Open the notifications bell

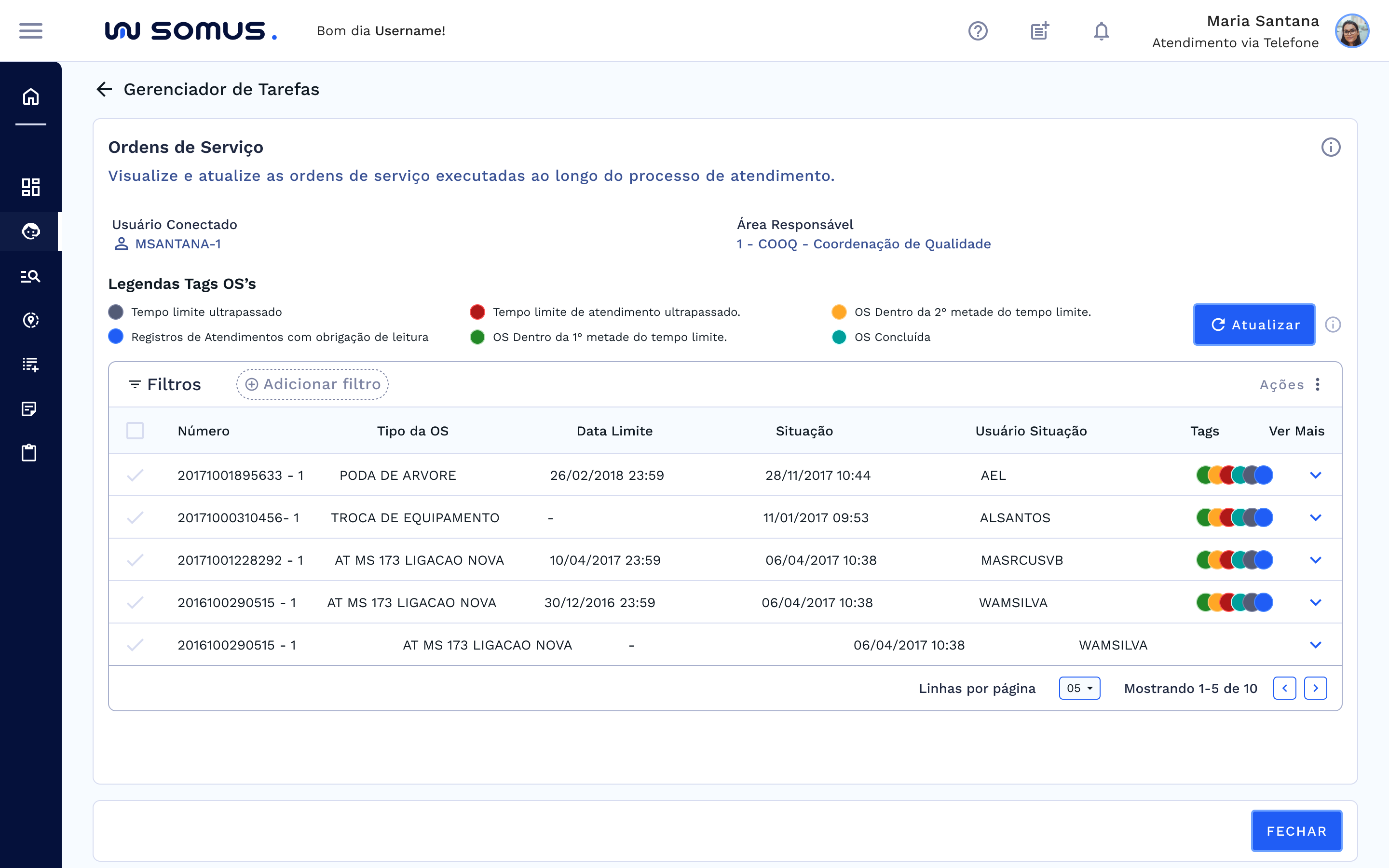pyautogui.click(x=1101, y=30)
